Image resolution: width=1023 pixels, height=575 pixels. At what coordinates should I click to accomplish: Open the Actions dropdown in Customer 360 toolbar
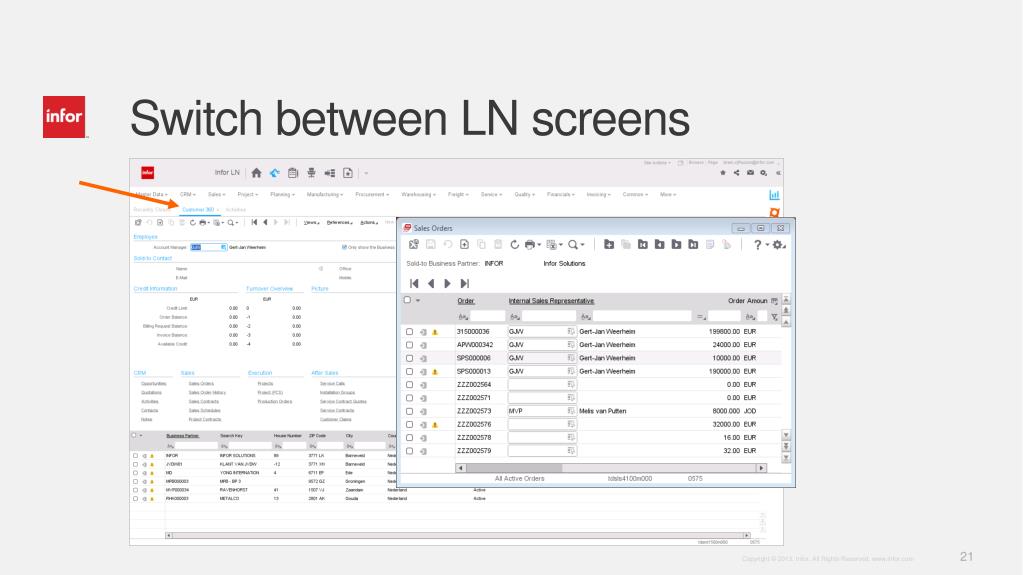pos(369,223)
